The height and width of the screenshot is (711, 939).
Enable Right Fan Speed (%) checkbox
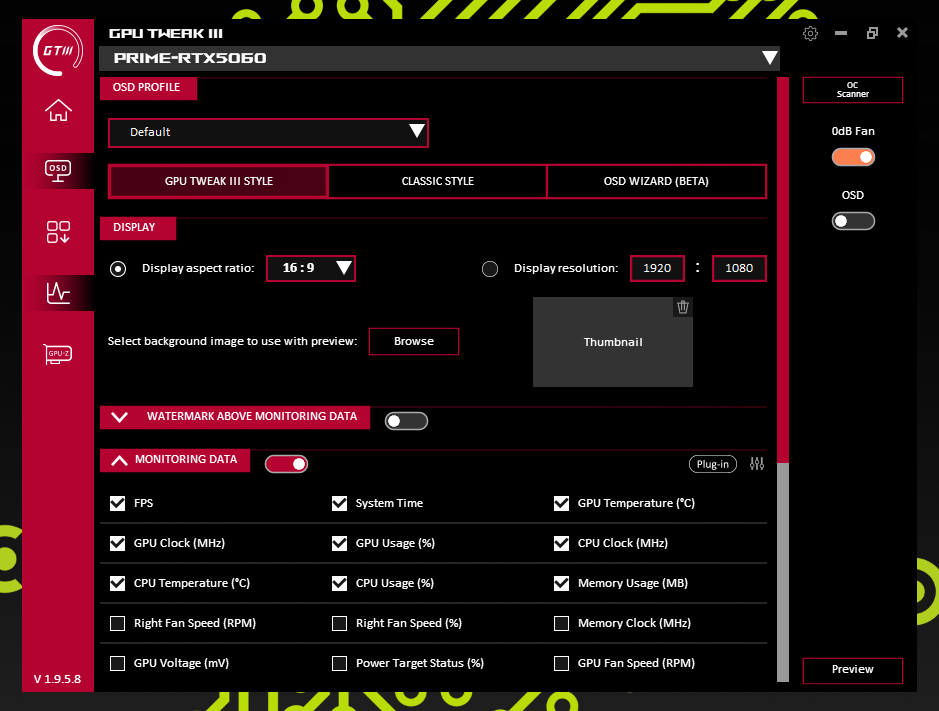340,624
